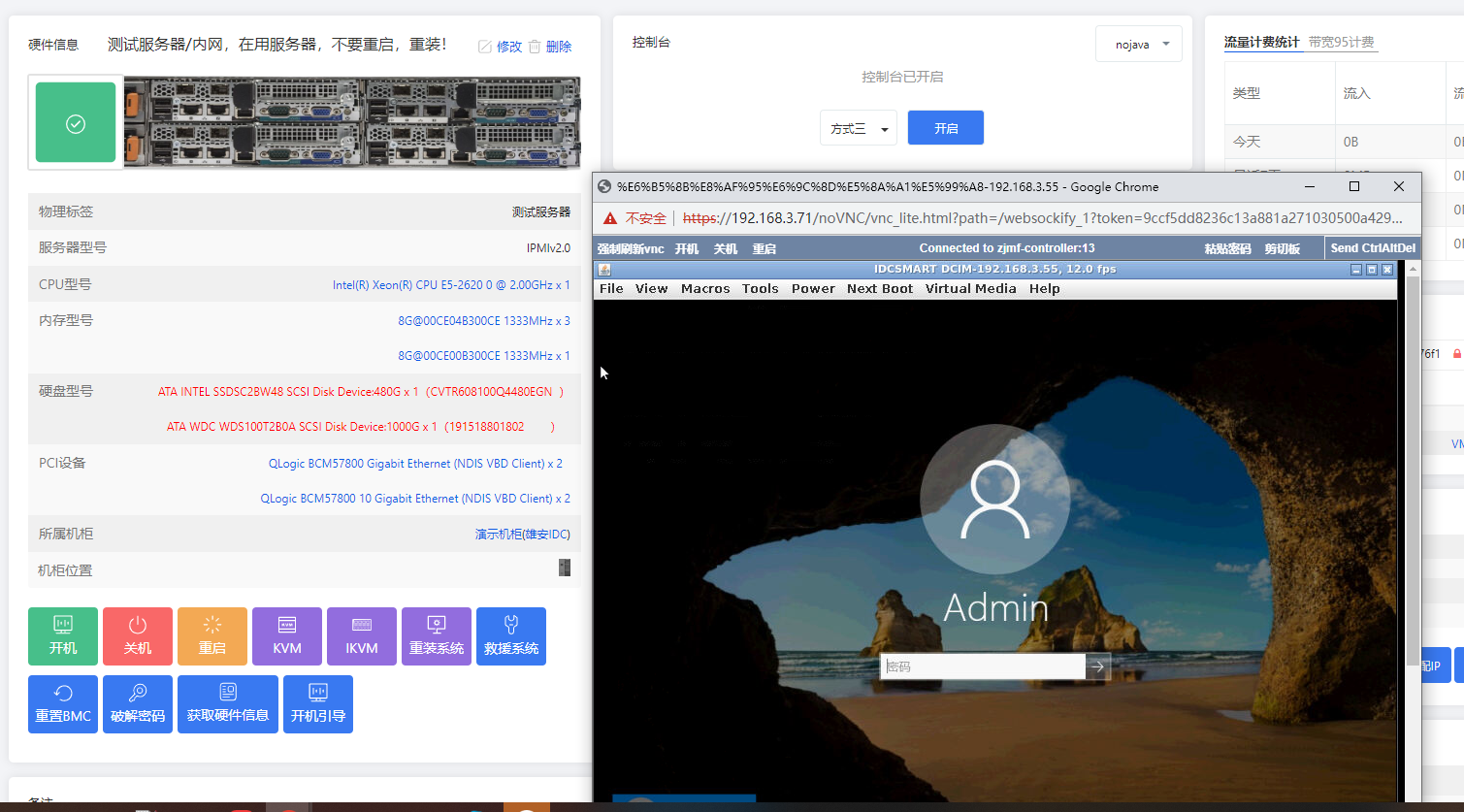The image size is (1464, 812).
Task: Click the orange 重启 restart icon button
Action: (211, 635)
